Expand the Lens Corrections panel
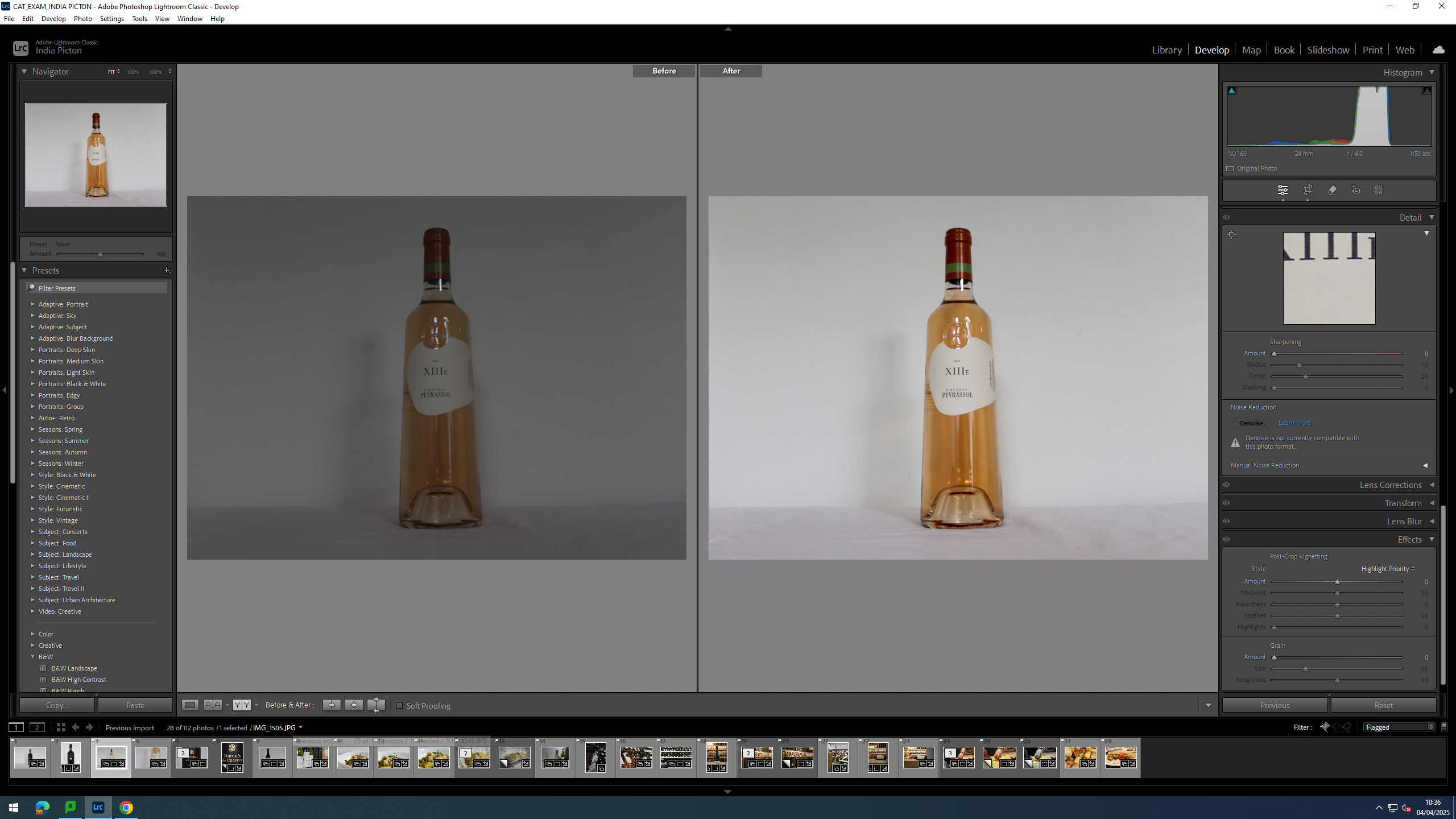 pos(1432,485)
